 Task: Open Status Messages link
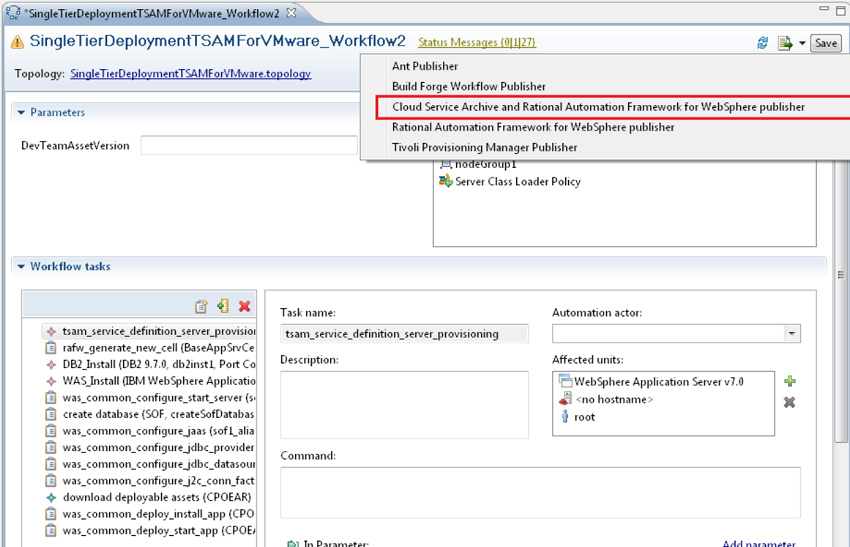coord(477,42)
